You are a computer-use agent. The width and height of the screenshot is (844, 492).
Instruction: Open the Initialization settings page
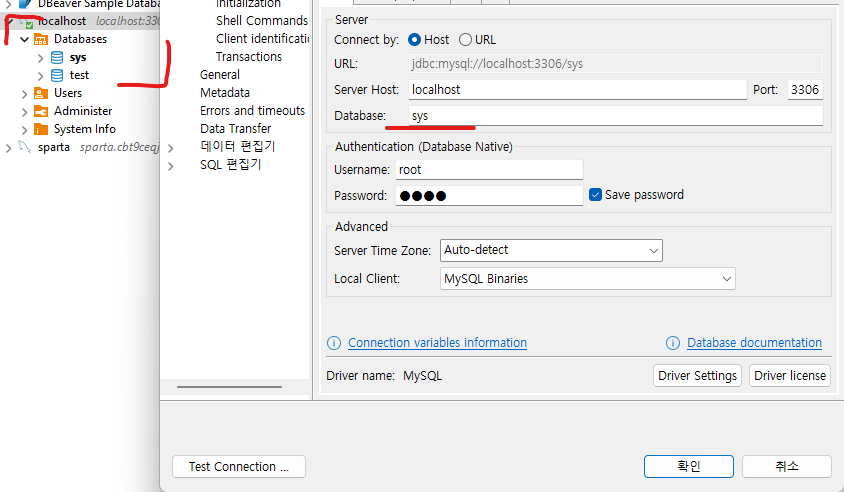point(248,4)
